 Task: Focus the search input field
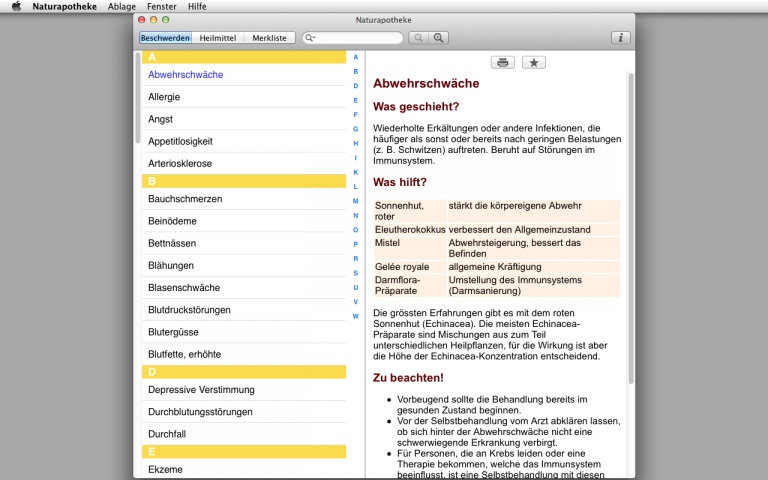(353, 38)
